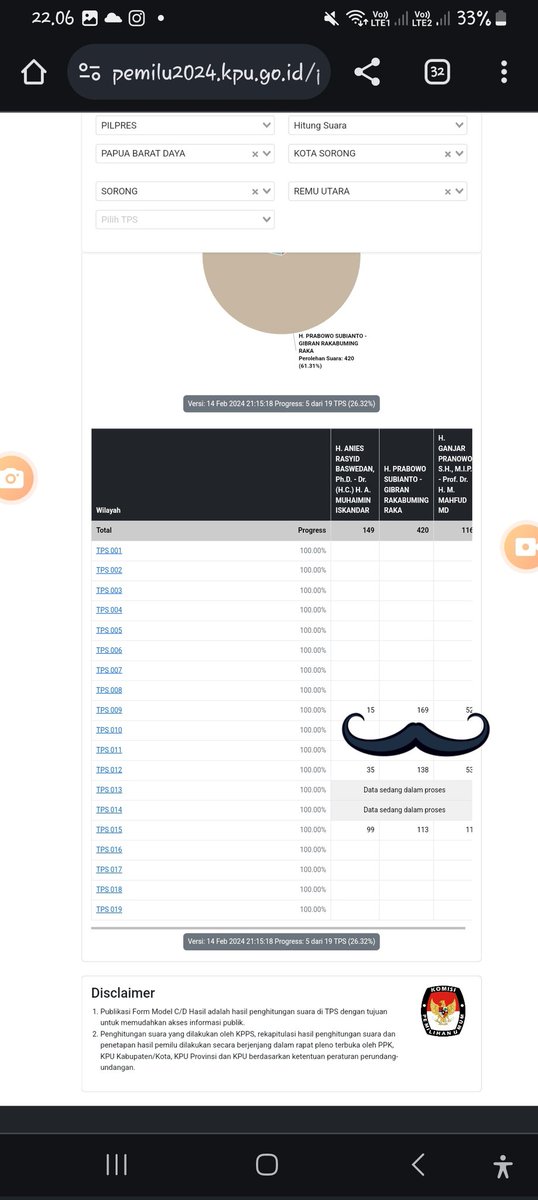Clear the REMU UTARA selection
This screenshot has height=1200, width=538.
[448, 191]
